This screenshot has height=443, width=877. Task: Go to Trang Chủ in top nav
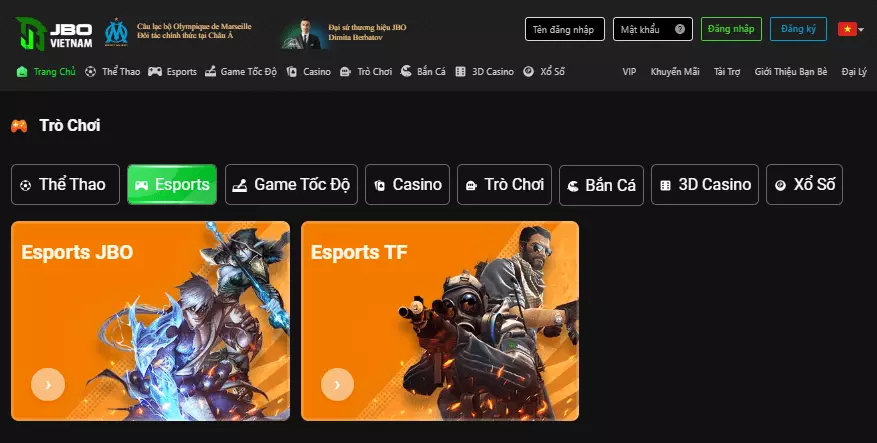coord(54,72)
